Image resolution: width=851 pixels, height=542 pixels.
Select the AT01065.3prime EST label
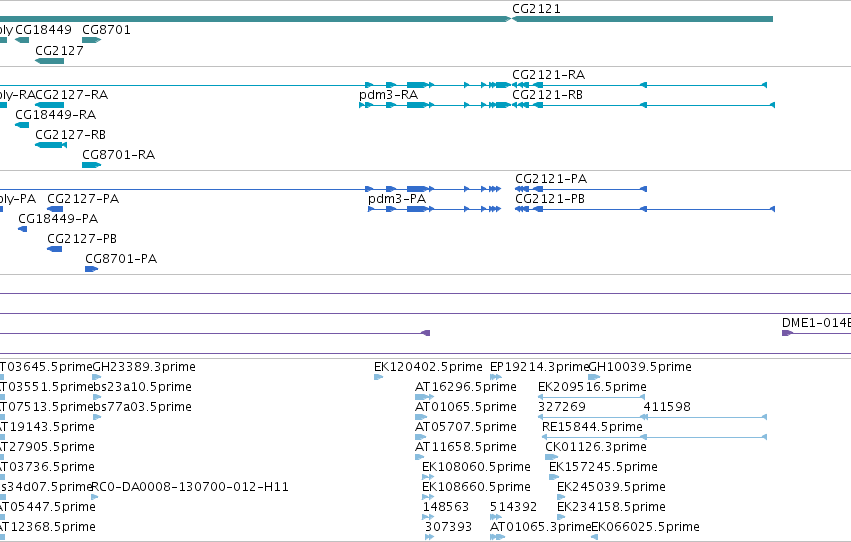coord(541,527)
